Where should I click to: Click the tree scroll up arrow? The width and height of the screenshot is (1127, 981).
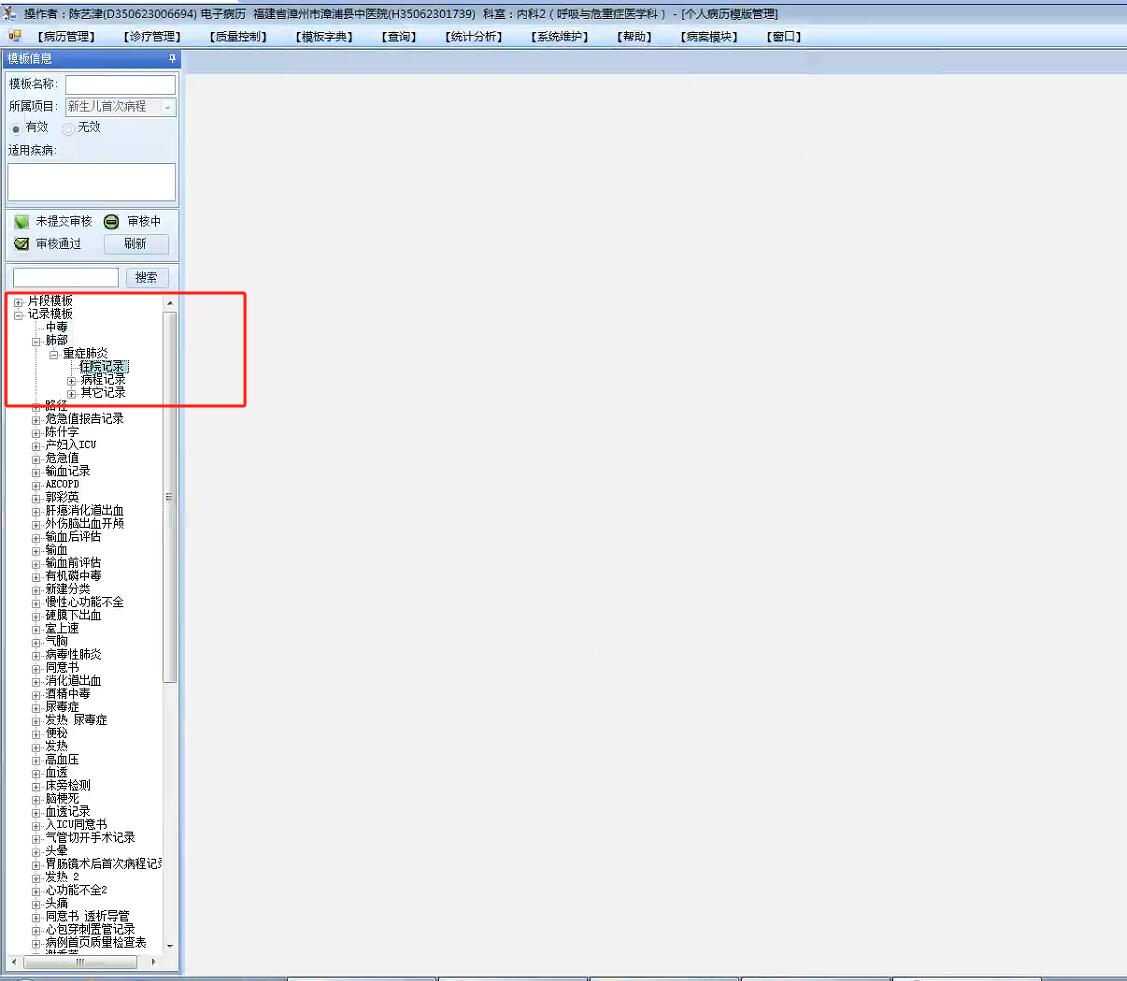(170, 303)
